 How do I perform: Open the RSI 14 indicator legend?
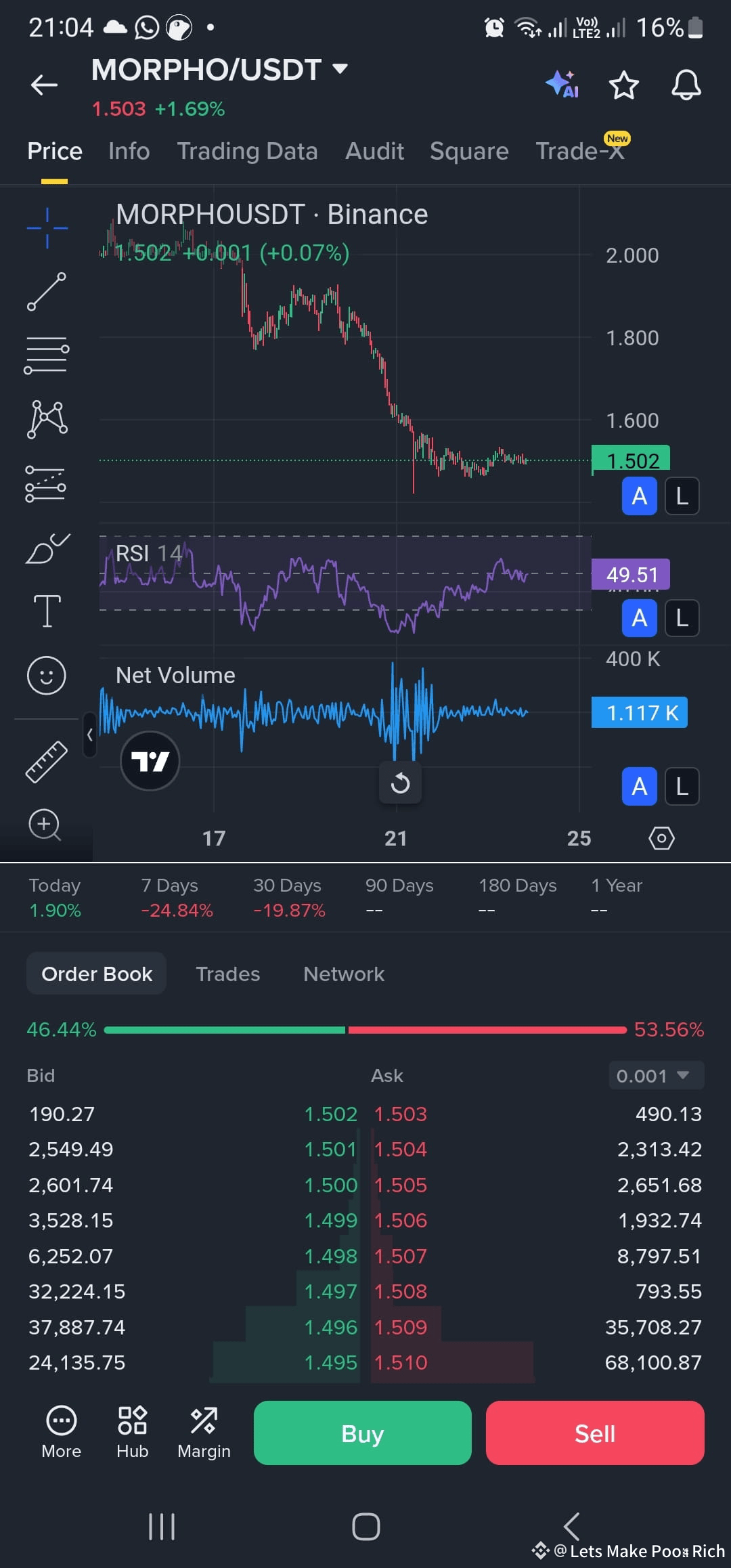coord(149,553)
